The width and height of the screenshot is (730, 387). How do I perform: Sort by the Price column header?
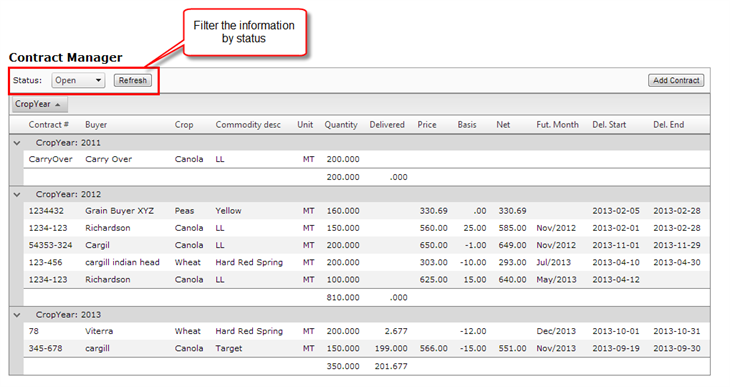click(x=427, y=125)
